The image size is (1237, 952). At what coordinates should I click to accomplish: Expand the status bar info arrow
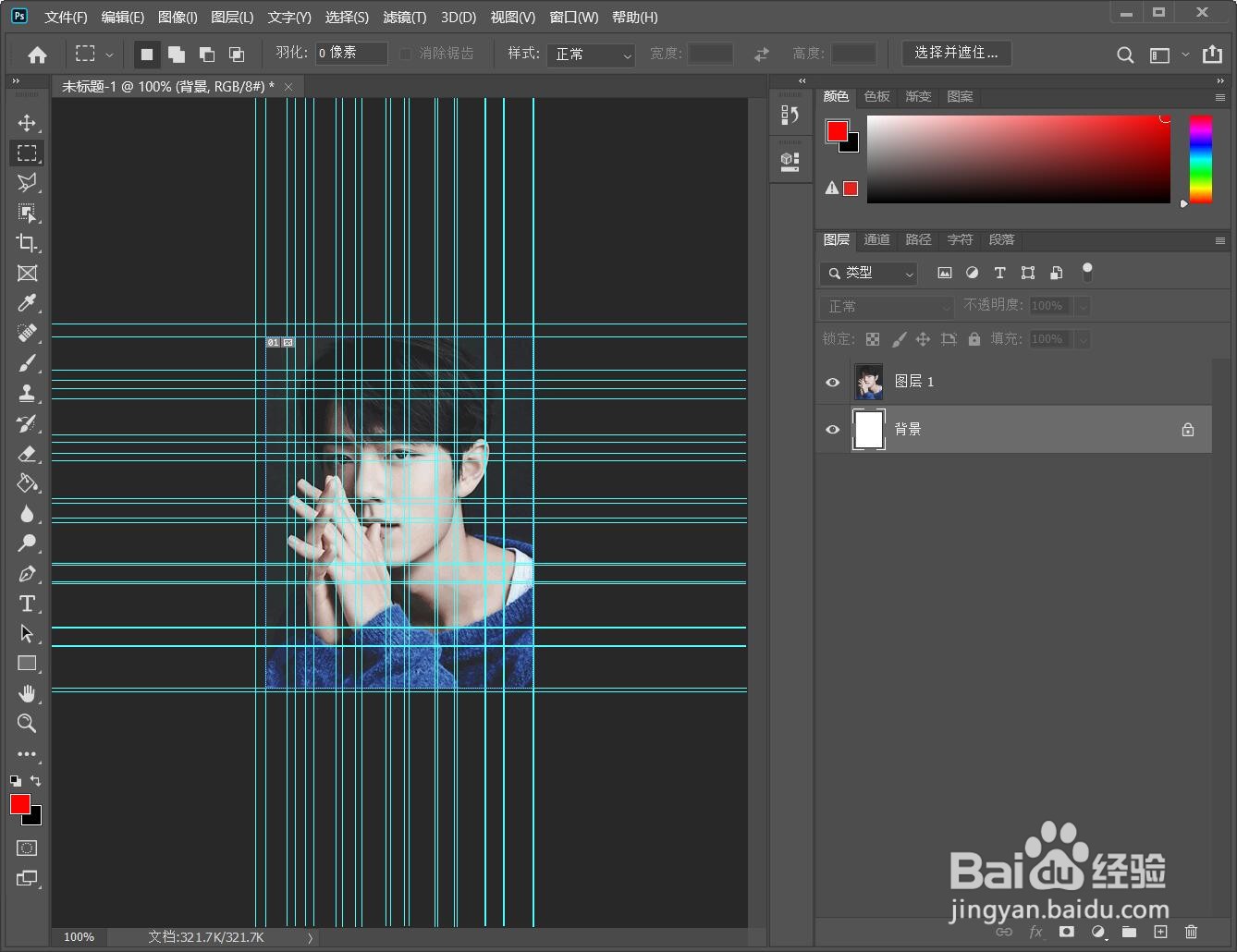point(310,937)
